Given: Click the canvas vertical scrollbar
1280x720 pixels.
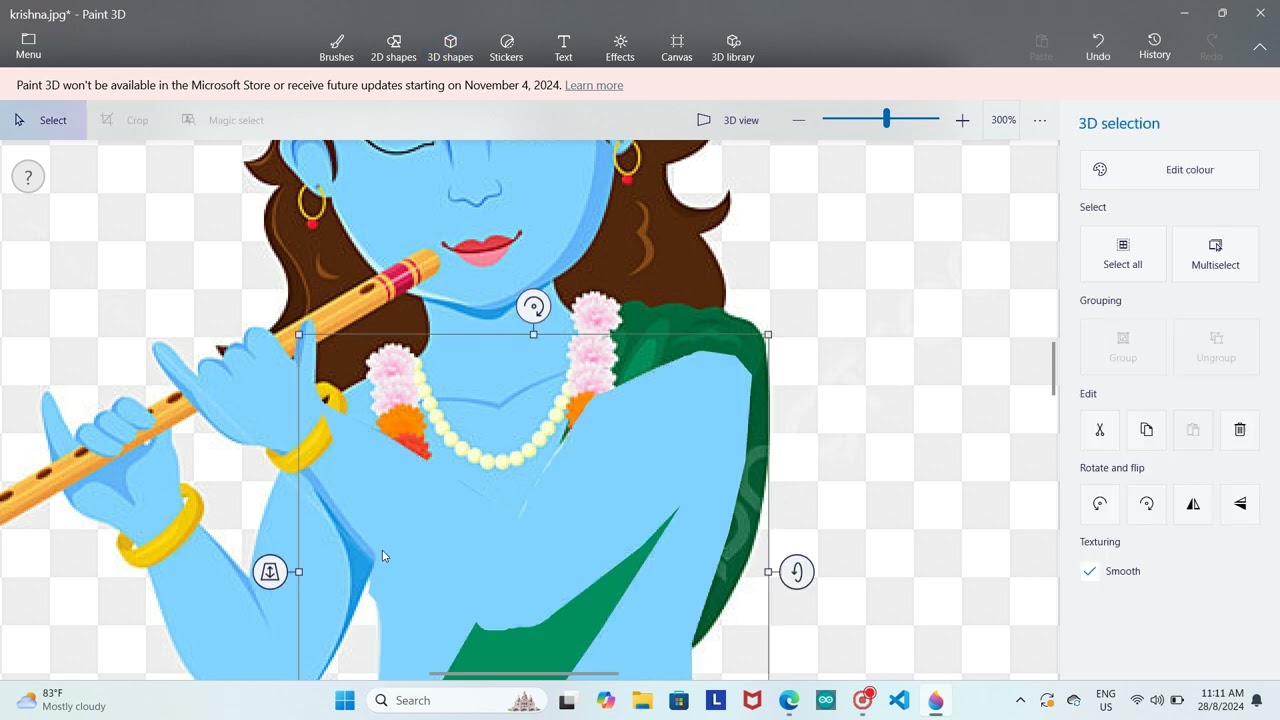Looking at the screenshot, I should [x=1053, y=368].
